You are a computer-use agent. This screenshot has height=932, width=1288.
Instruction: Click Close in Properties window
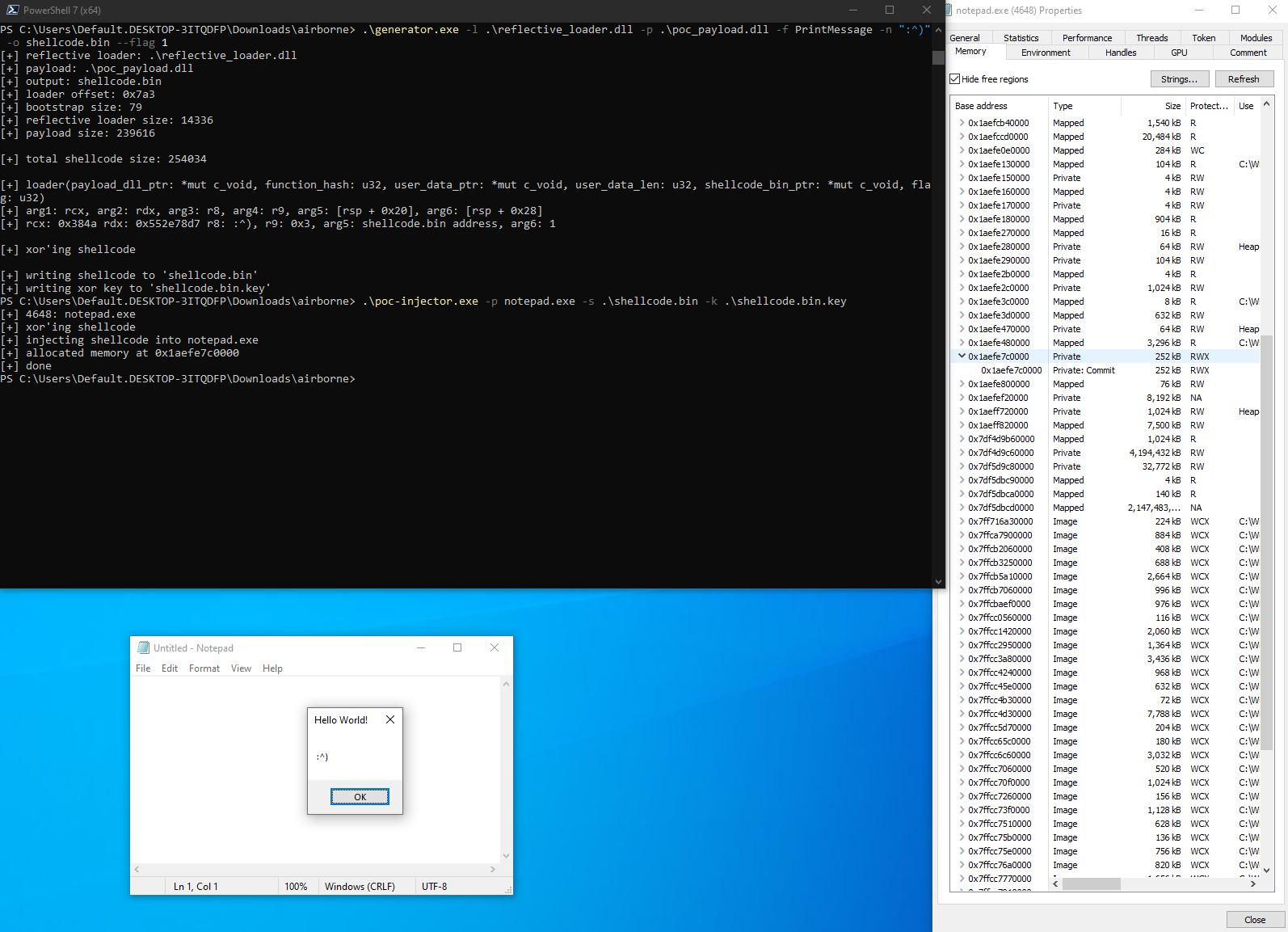pyautogui.click(x=1255, y=920)
